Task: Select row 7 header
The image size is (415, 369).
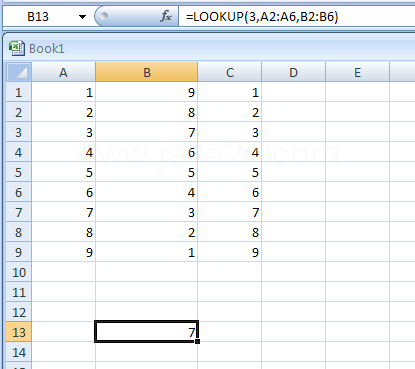Action: 19,212
